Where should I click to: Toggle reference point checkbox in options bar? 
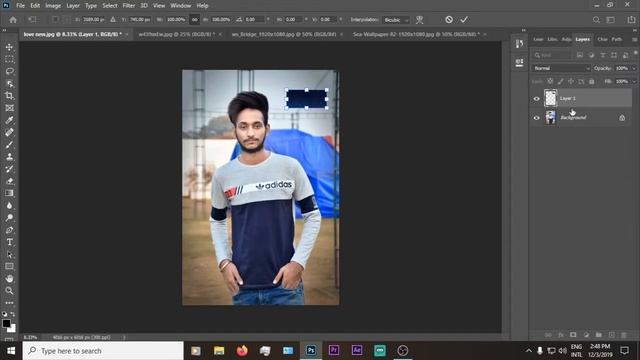point(55,20)
